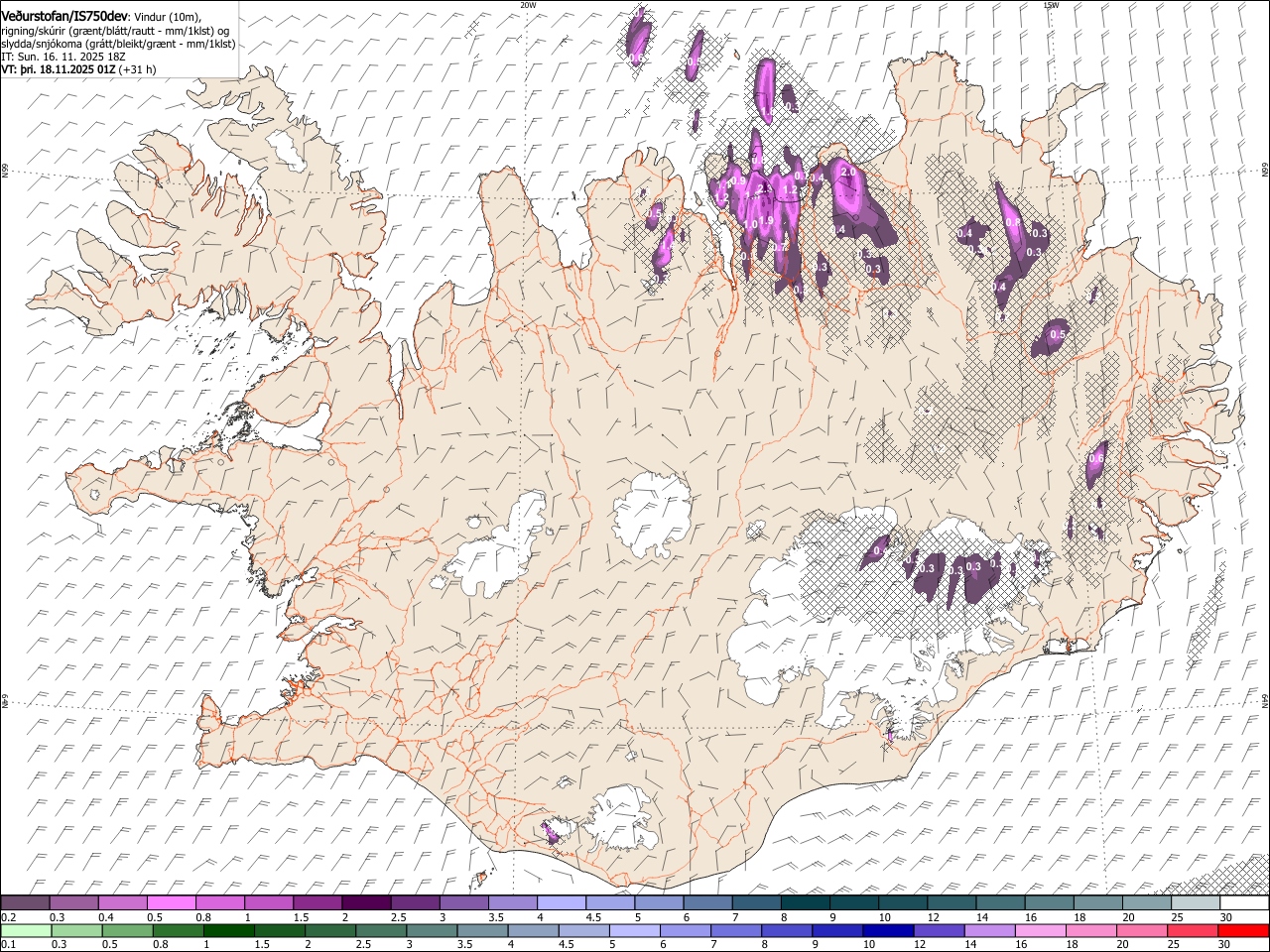Click the "12" label on the rain scale
This screenshot has width=1270, height=952.
[x=919, y=944]
